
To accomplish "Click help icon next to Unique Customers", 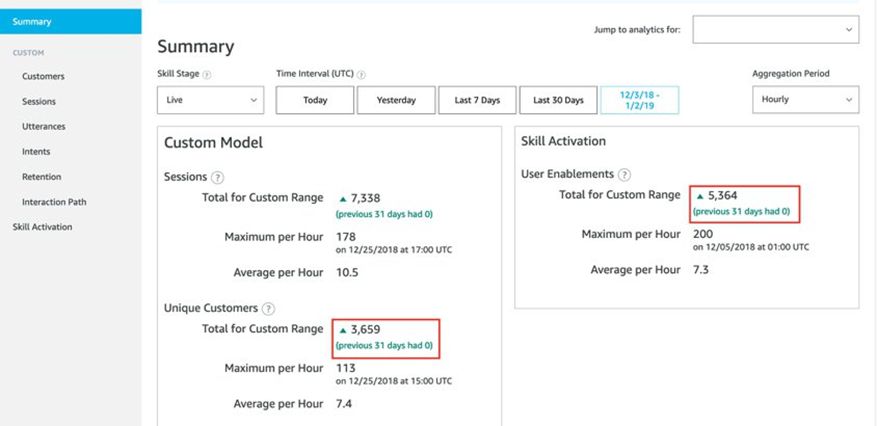I will coord(268,309).
